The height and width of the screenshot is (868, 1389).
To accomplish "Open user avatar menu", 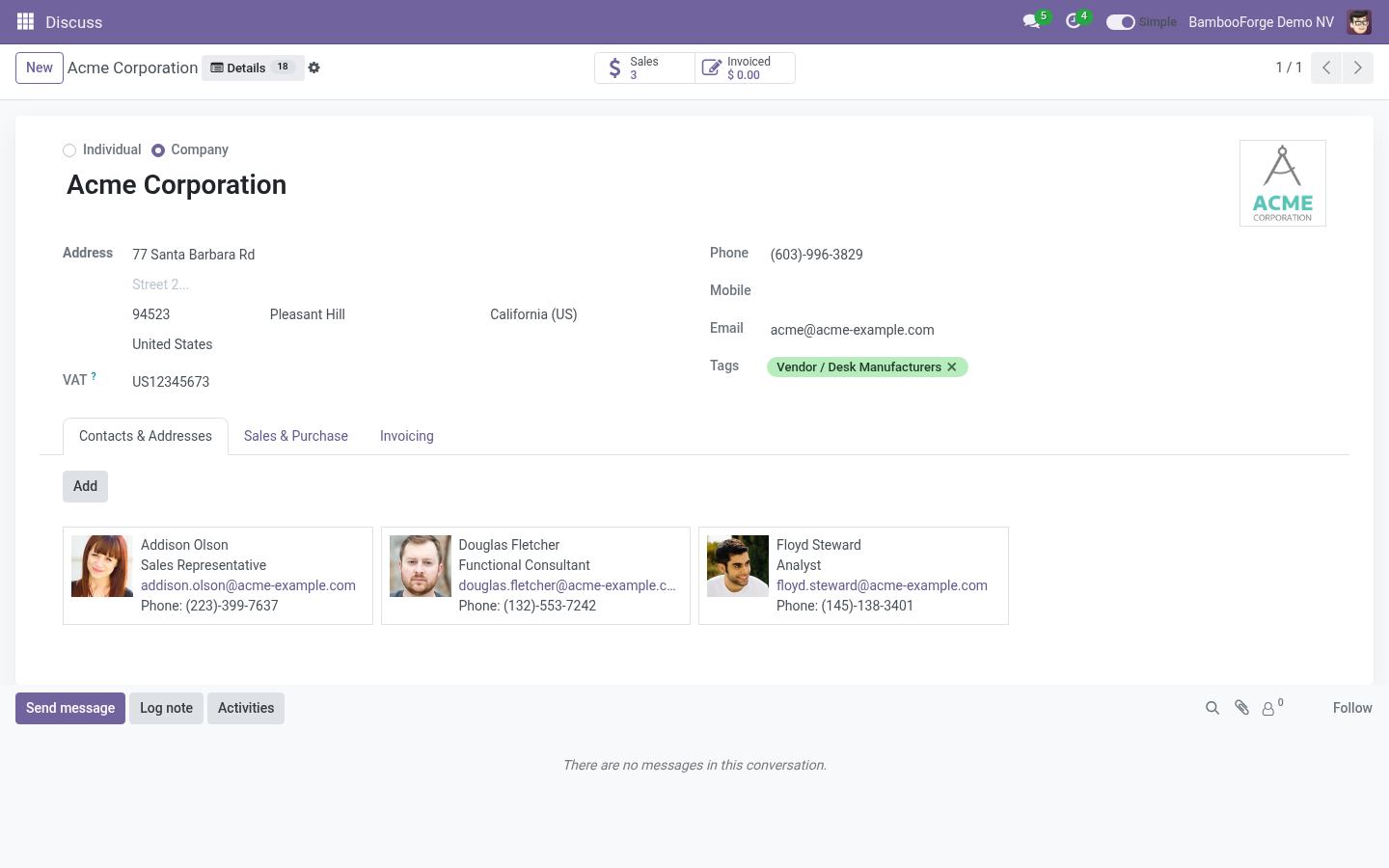I will pos(1359,22).
